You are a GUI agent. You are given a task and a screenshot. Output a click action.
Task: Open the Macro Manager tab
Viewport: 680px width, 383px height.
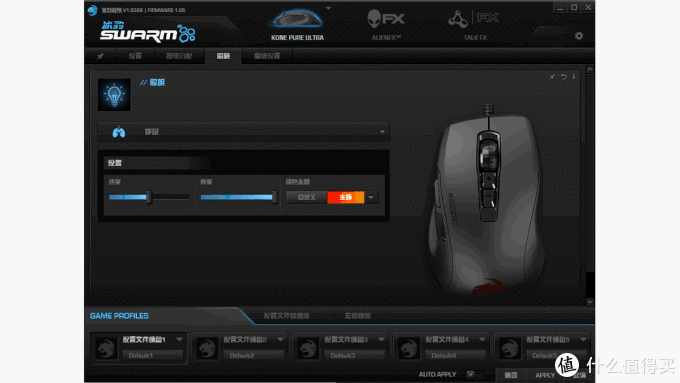[x=358, y=316]
